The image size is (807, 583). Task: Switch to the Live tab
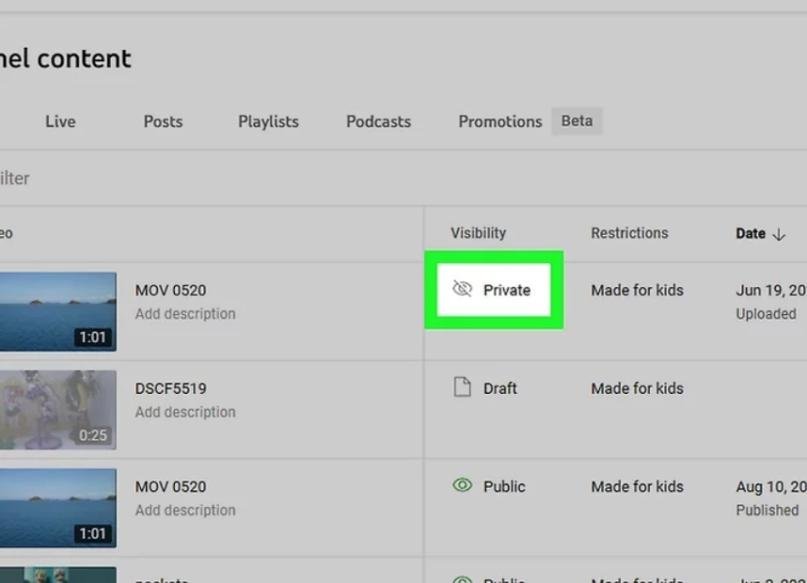tap(60, 121)
